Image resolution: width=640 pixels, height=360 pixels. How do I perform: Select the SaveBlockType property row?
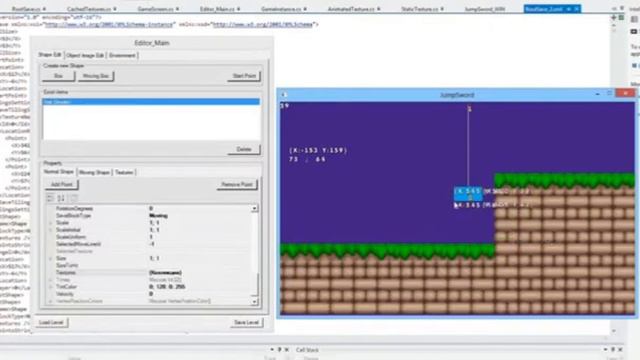tap(149, 216)
